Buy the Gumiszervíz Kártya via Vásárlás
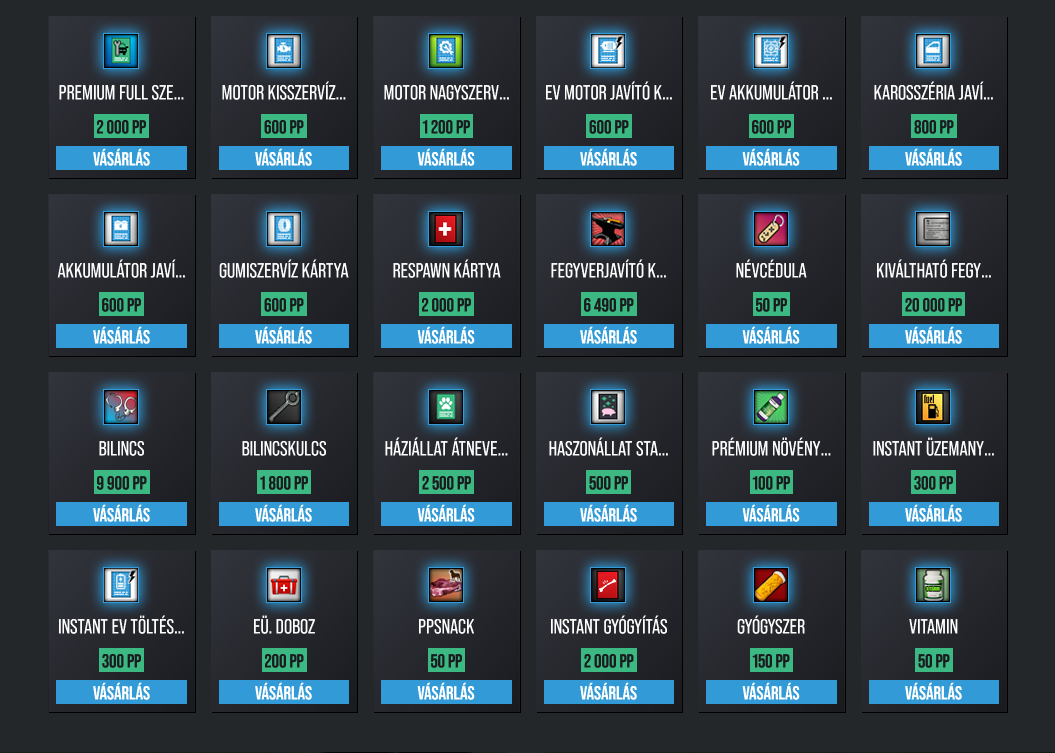Viewport: 1055px width, 753px height. pos(284,336)
